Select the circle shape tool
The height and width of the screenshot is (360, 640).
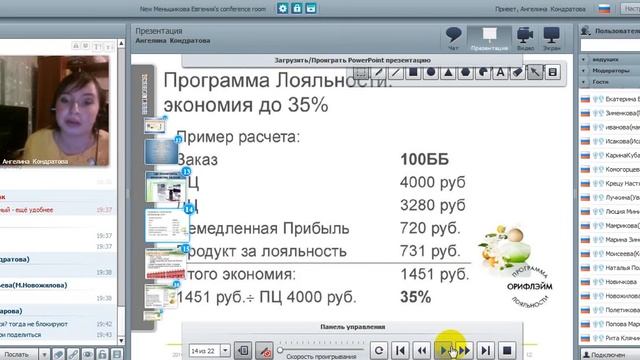[x=431, y=73]
